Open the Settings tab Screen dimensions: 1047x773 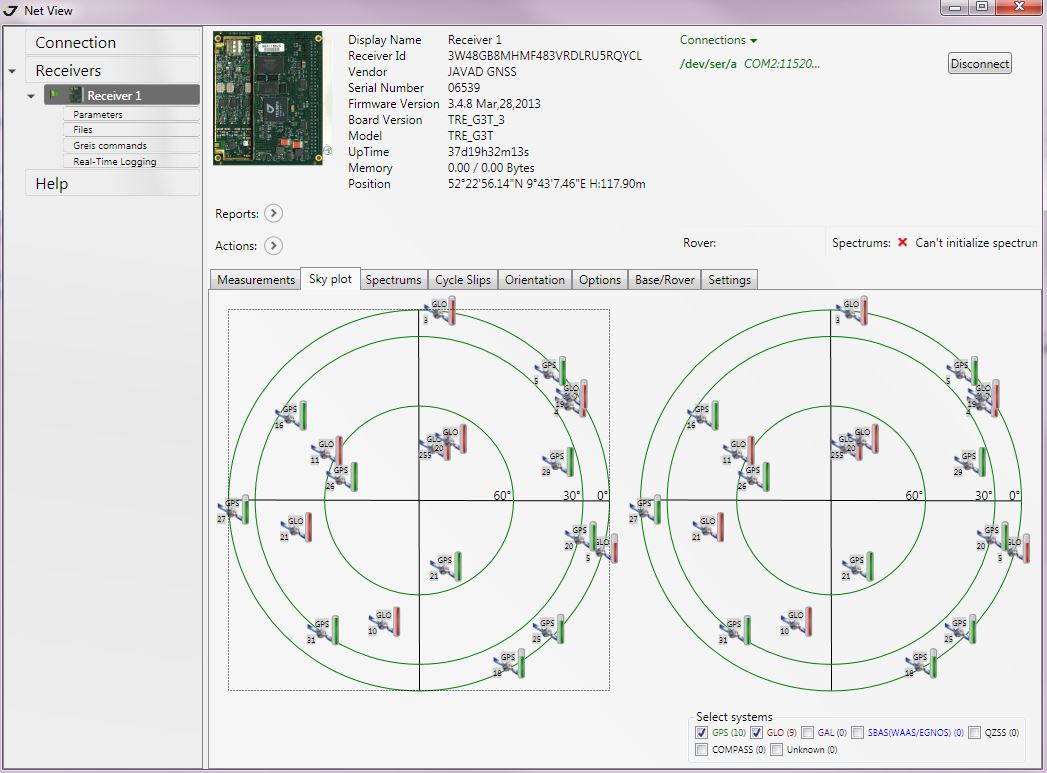tap(729, 280)
